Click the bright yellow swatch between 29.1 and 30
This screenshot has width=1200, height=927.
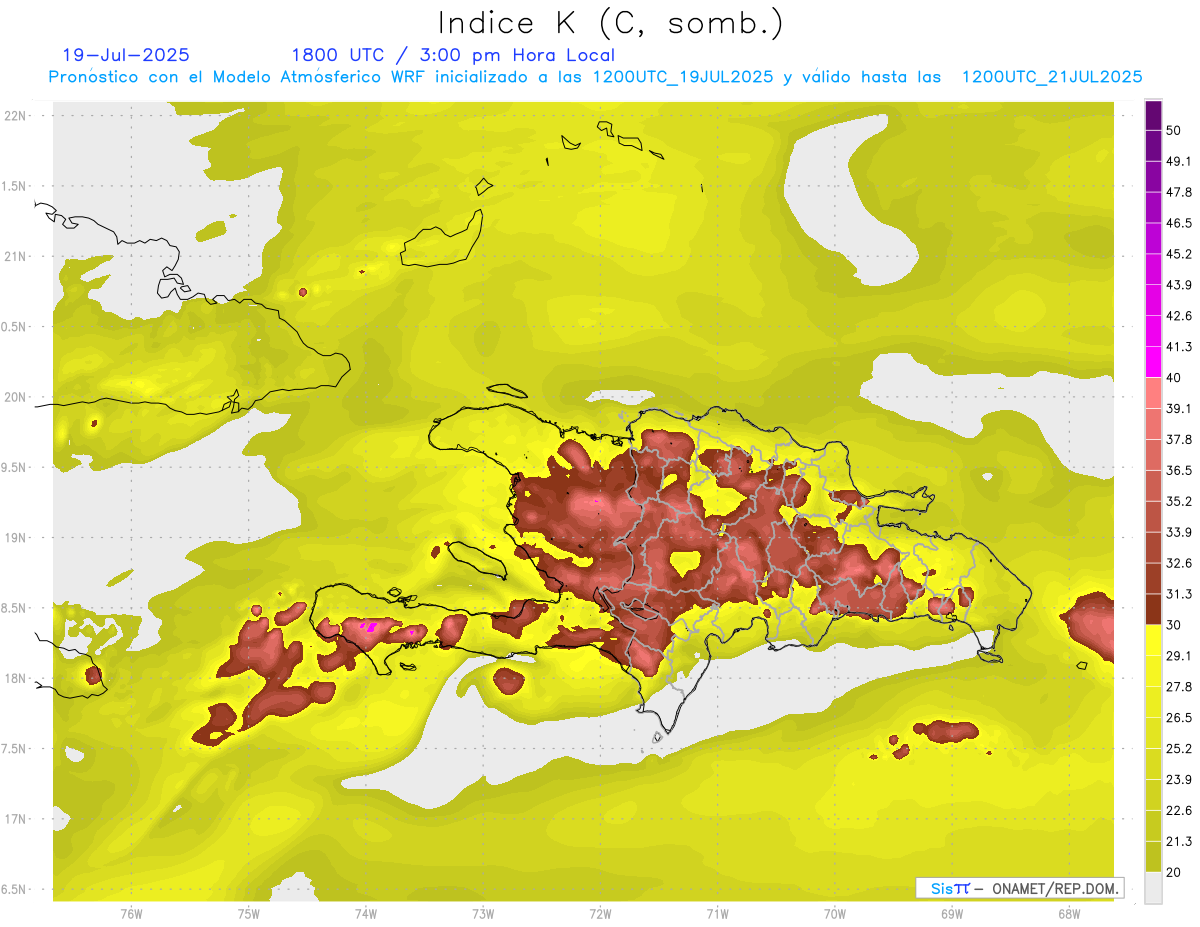(1153, 640)
